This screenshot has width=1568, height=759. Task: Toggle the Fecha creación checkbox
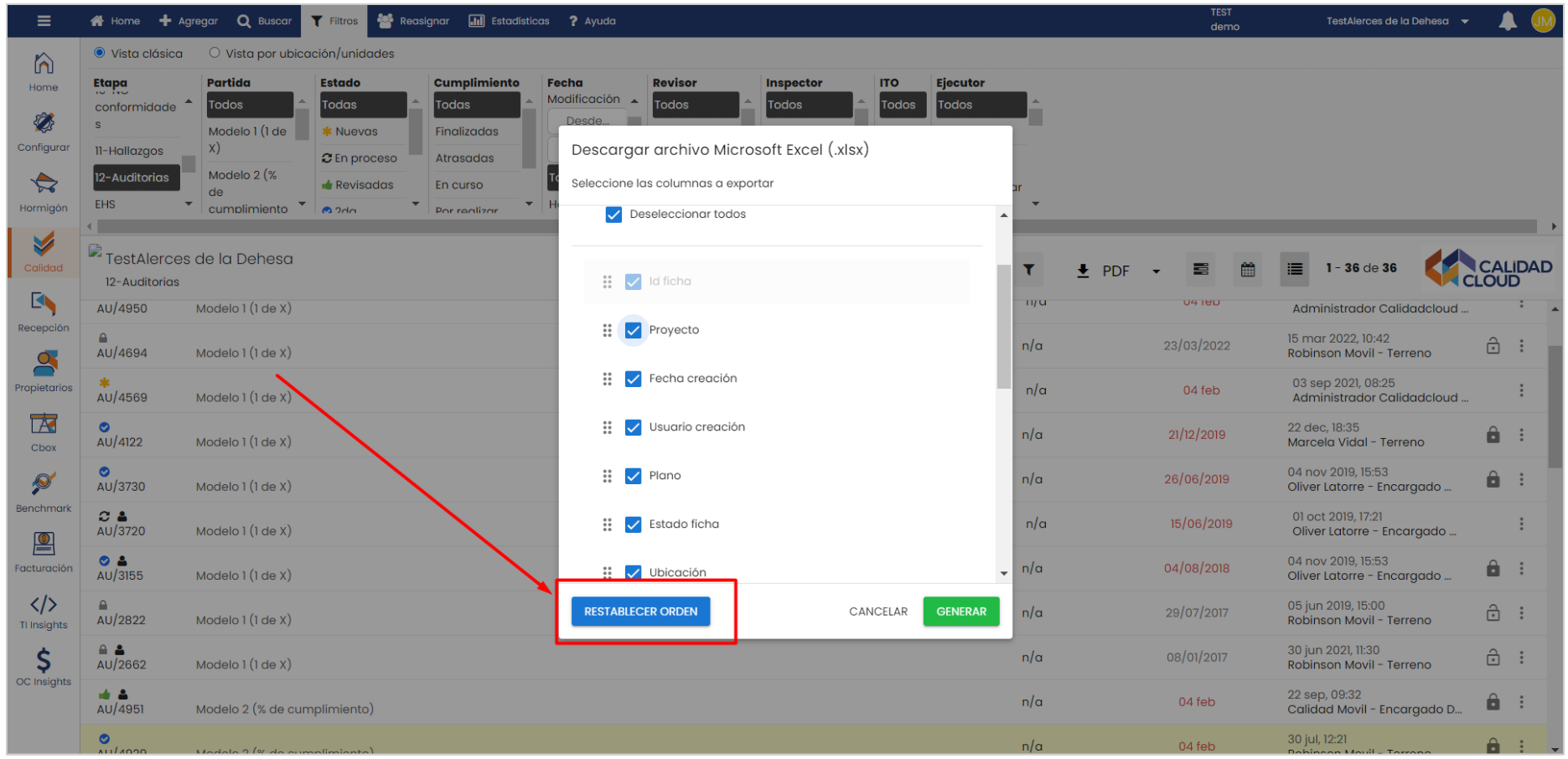click(634, 379)
